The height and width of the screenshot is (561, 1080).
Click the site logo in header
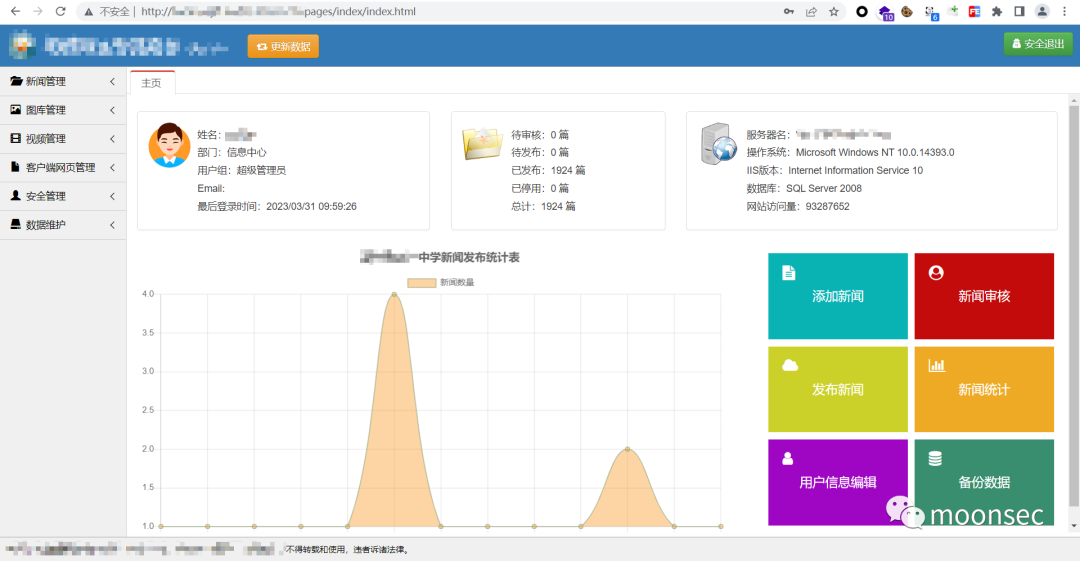coord(23,45)
